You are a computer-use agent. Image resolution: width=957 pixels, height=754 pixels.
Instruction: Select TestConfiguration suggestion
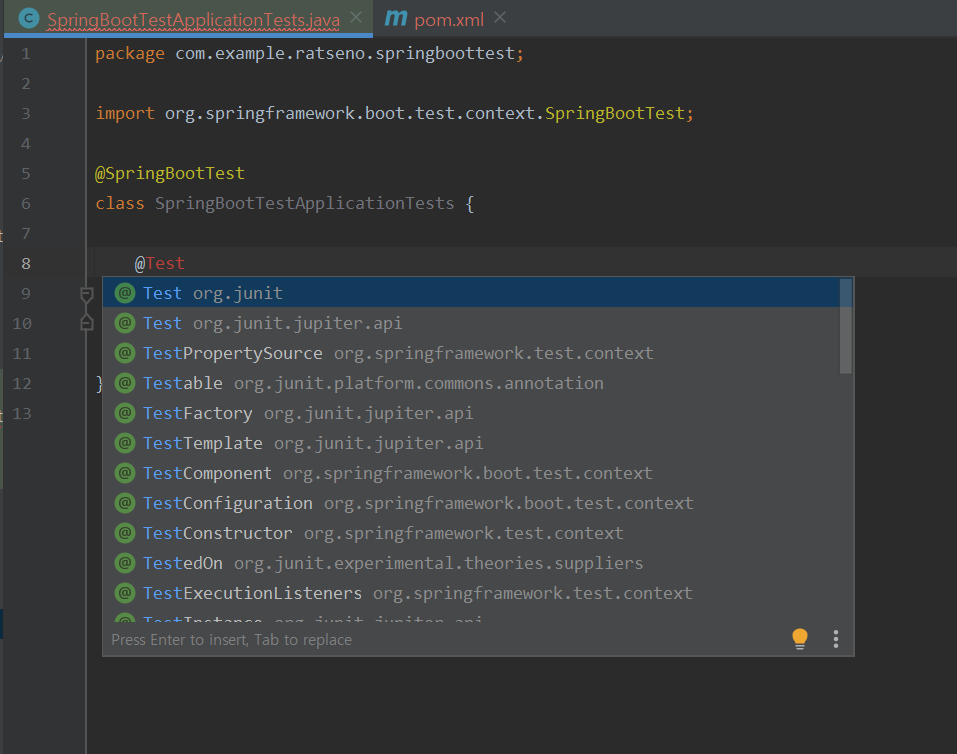(471, 502)
